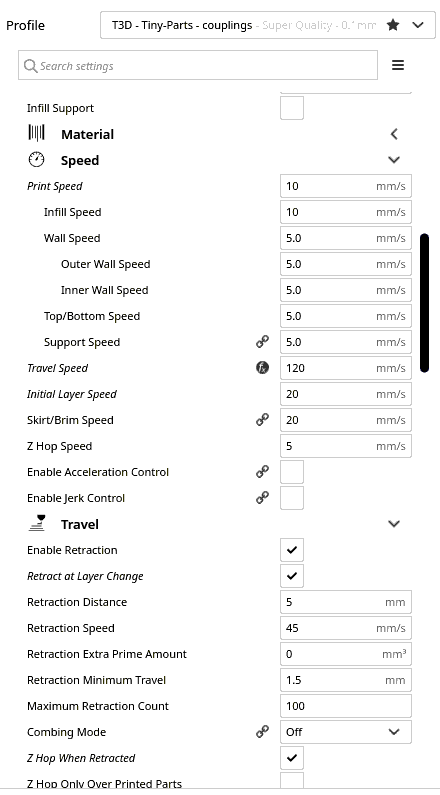
Task: Click the Material category barcode icon
Action: 36,133
